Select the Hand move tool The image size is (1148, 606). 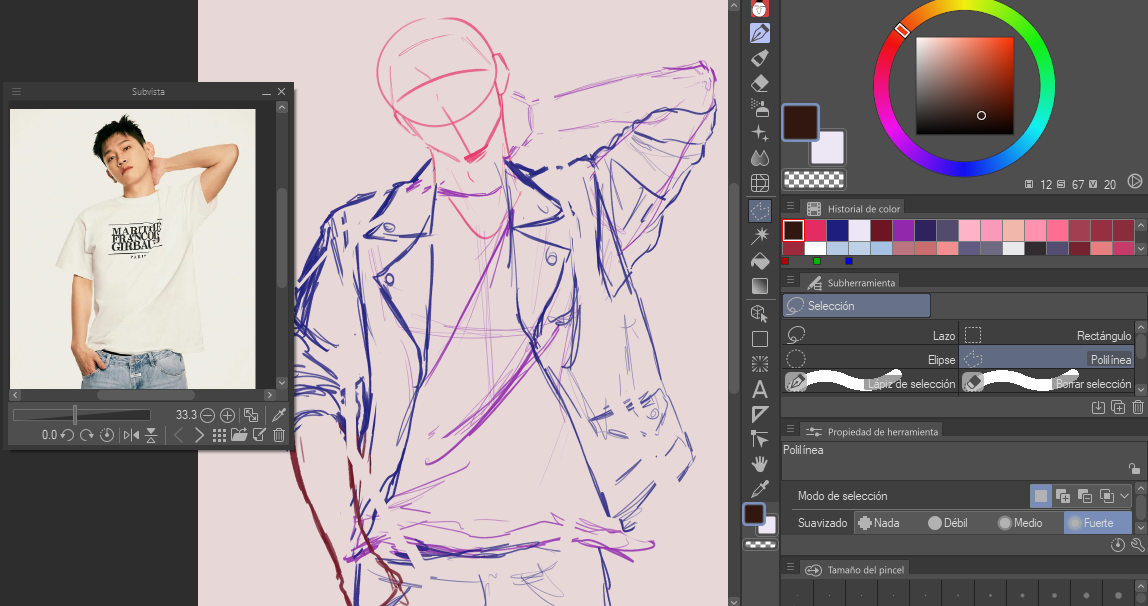[x=760, y=463]
